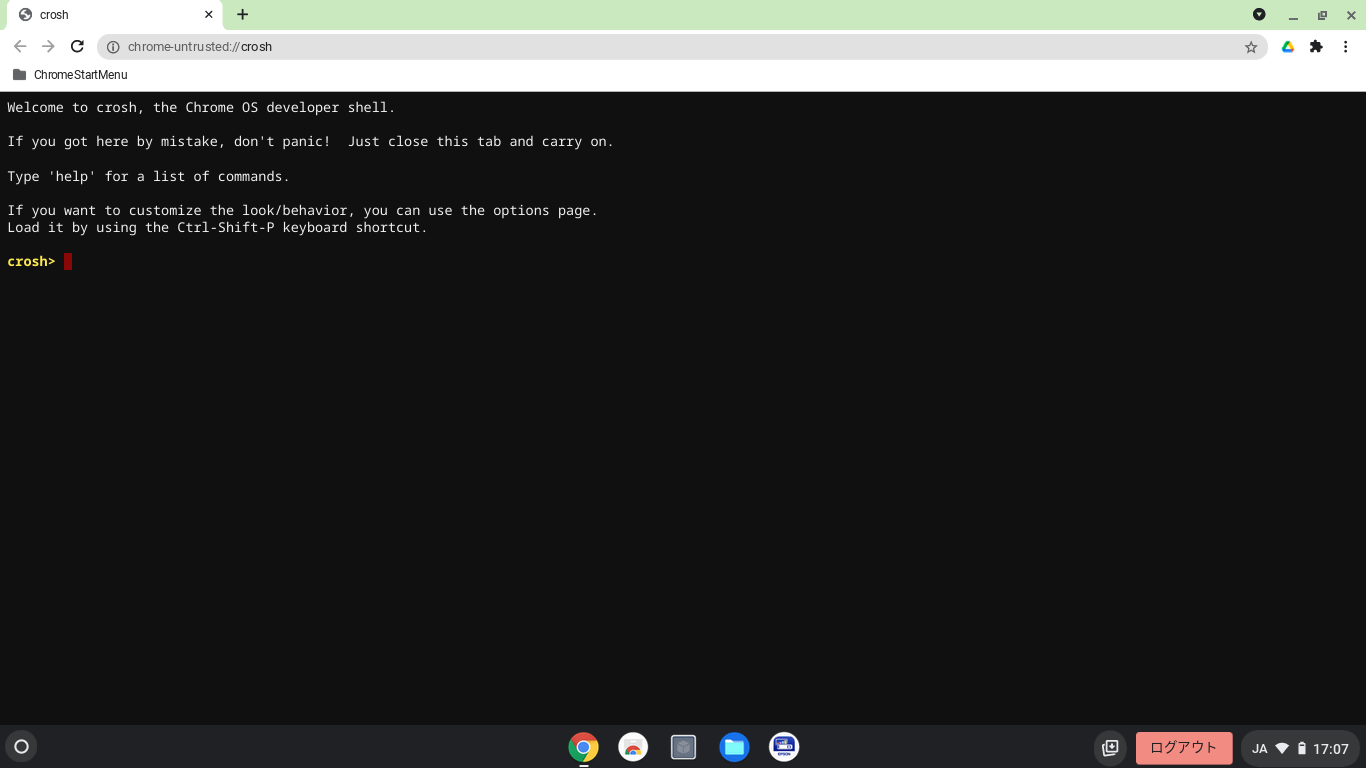
Task: Launch the Files app from the shelf
Action: click(x=734, y=747)
